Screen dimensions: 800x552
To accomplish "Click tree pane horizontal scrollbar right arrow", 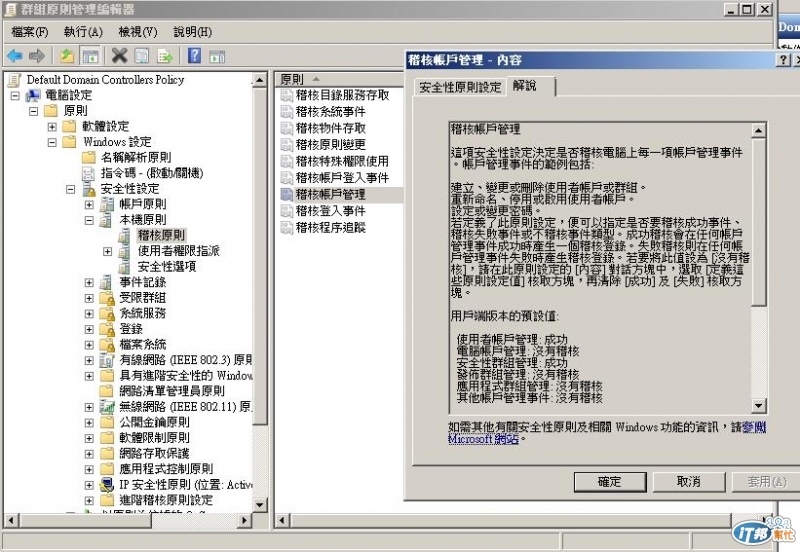I will pyautogui.click(x=245, y=520).
